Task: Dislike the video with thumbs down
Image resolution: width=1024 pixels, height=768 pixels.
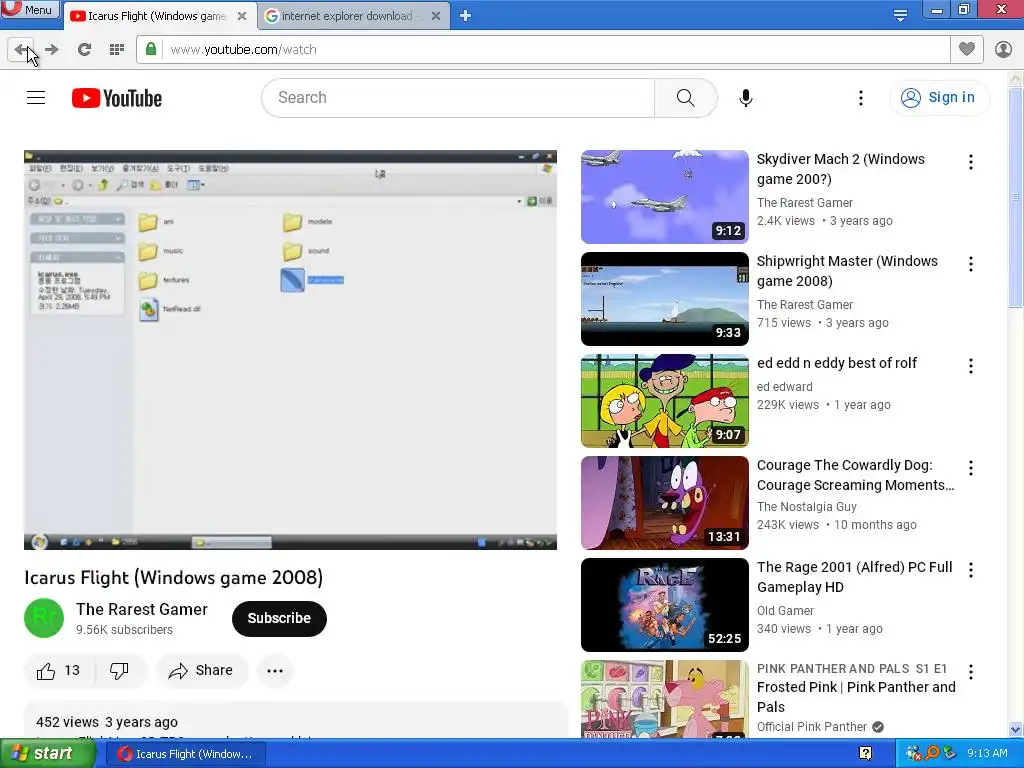Action: click(120, 671)
